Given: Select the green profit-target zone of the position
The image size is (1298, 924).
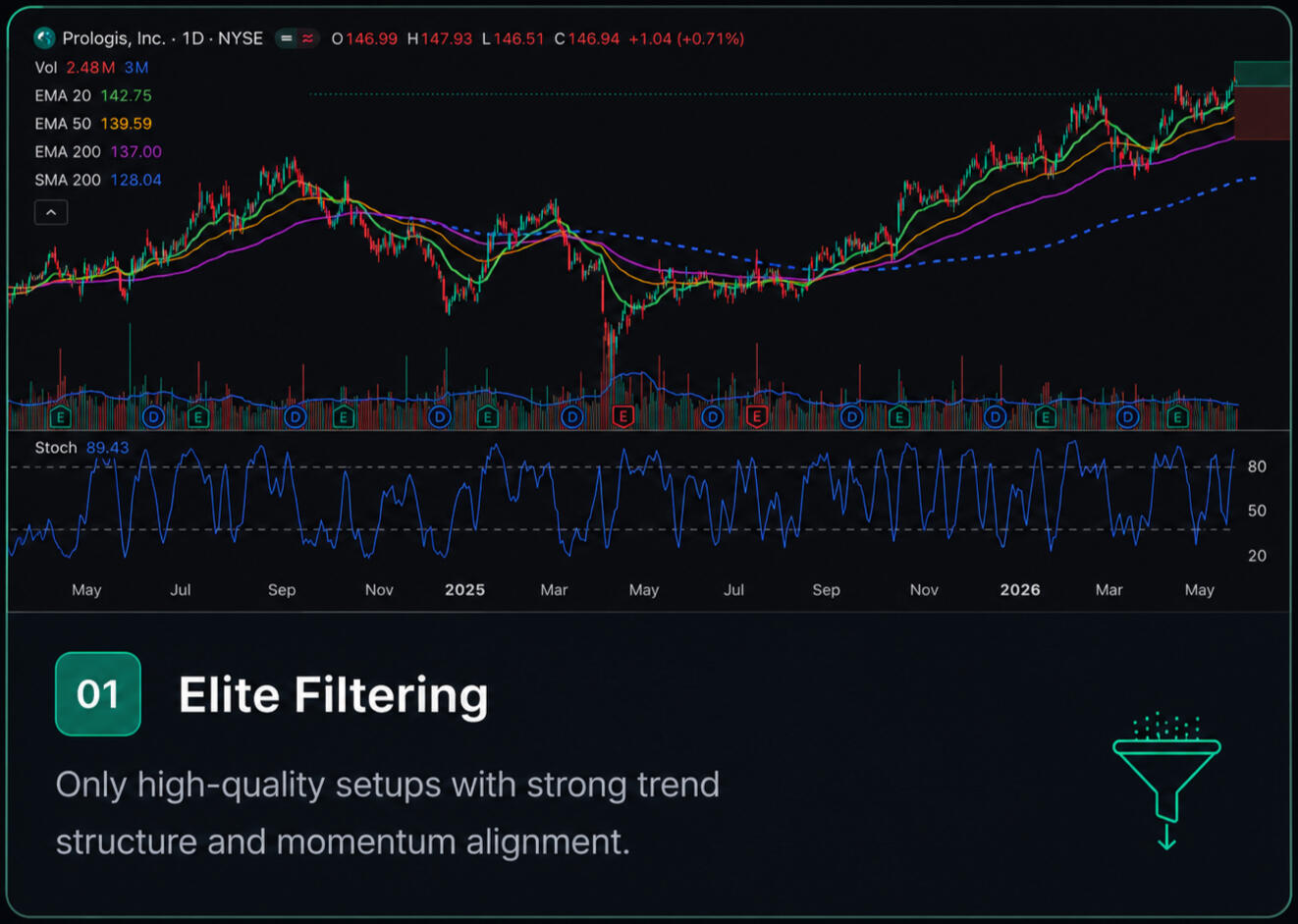Looking at the screenshot, I should pyautogui.click(x=1263, y=74).
